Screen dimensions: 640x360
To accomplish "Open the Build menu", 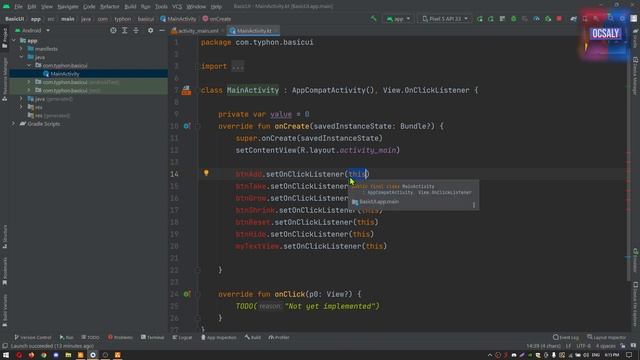I will pyautogui.click(x=130, y=7).
